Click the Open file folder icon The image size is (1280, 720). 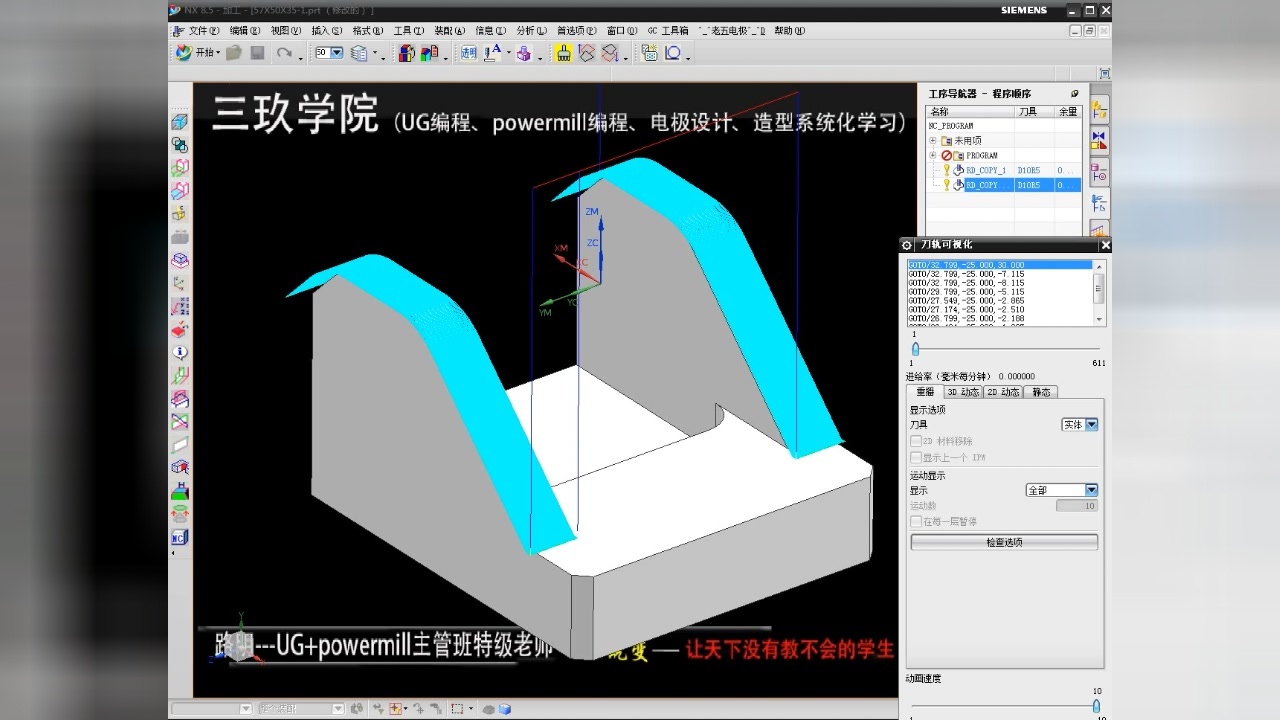234,52
